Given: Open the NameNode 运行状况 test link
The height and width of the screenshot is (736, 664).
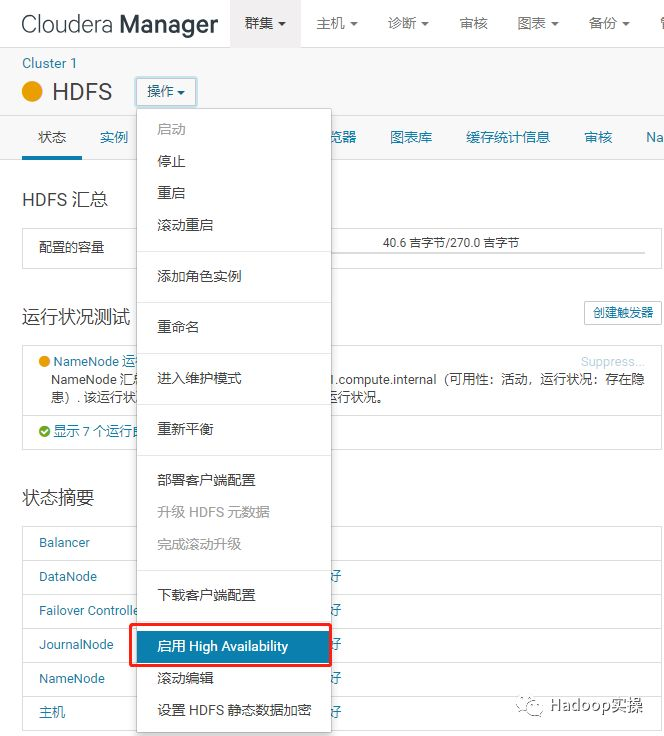Looking at the screenshot, I should click(94, 361).
